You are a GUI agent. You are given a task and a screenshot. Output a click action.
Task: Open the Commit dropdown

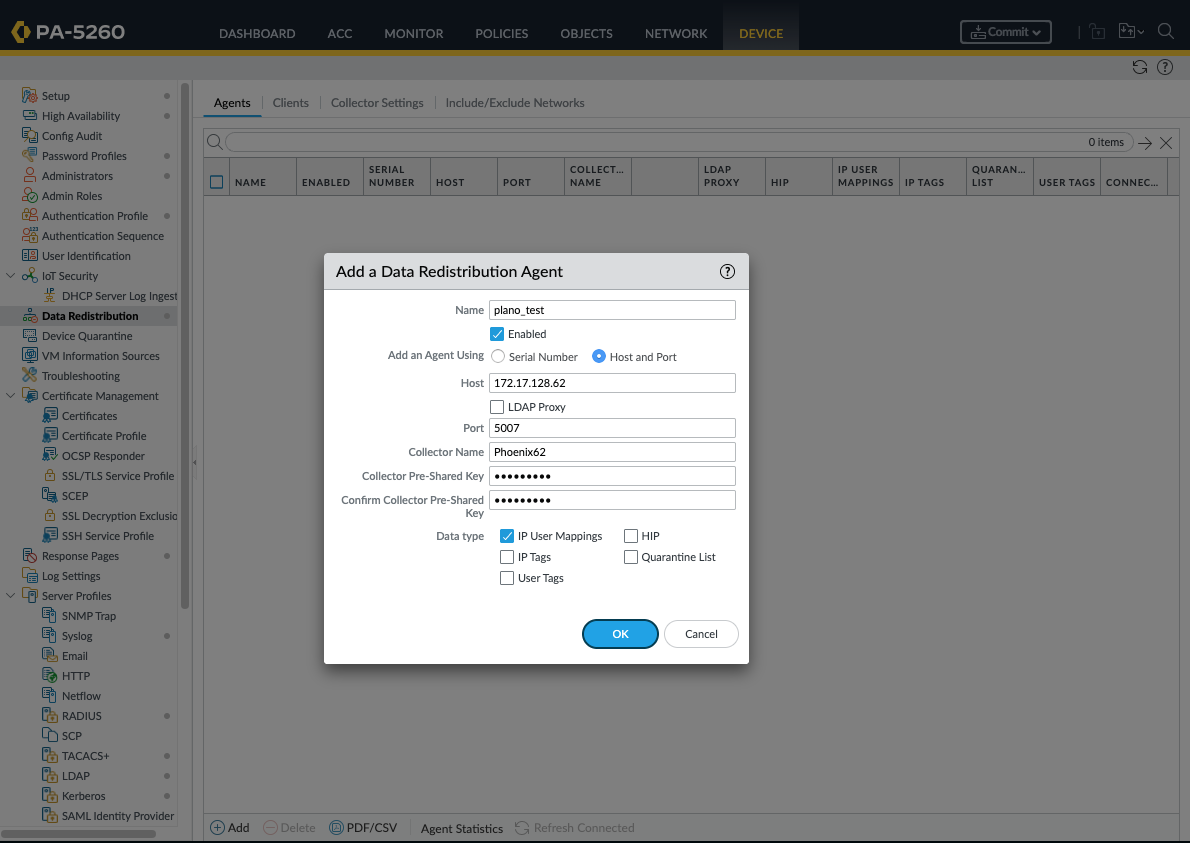[x=1005, y=32]
